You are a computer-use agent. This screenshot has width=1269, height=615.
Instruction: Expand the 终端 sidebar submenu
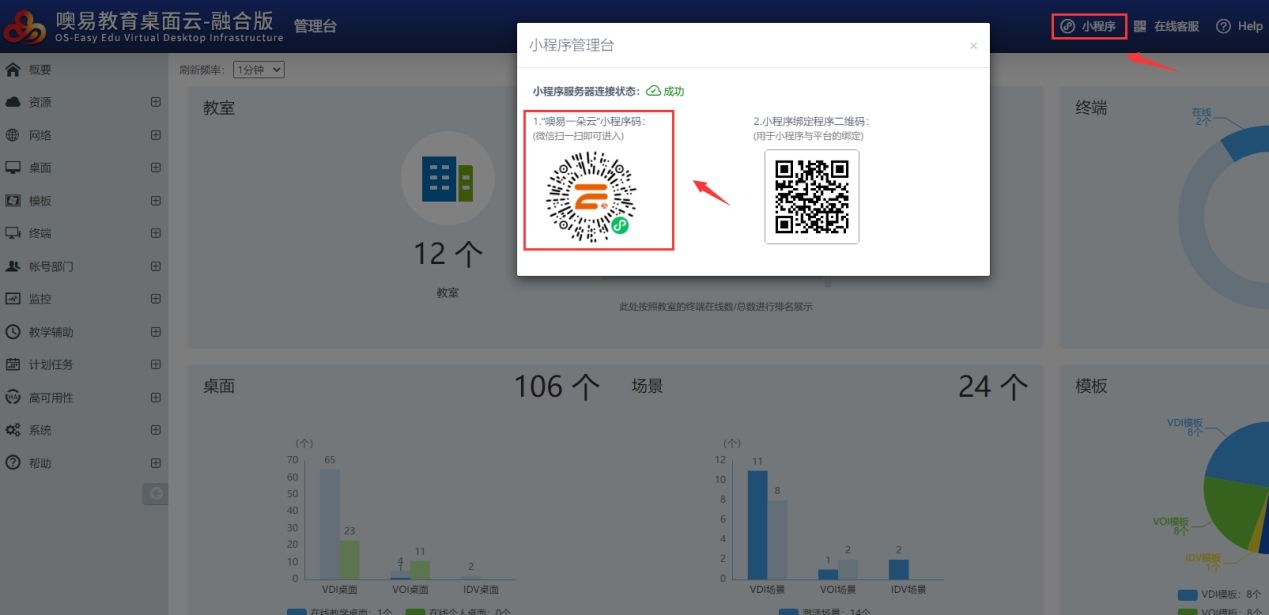[x=155, y=233]
